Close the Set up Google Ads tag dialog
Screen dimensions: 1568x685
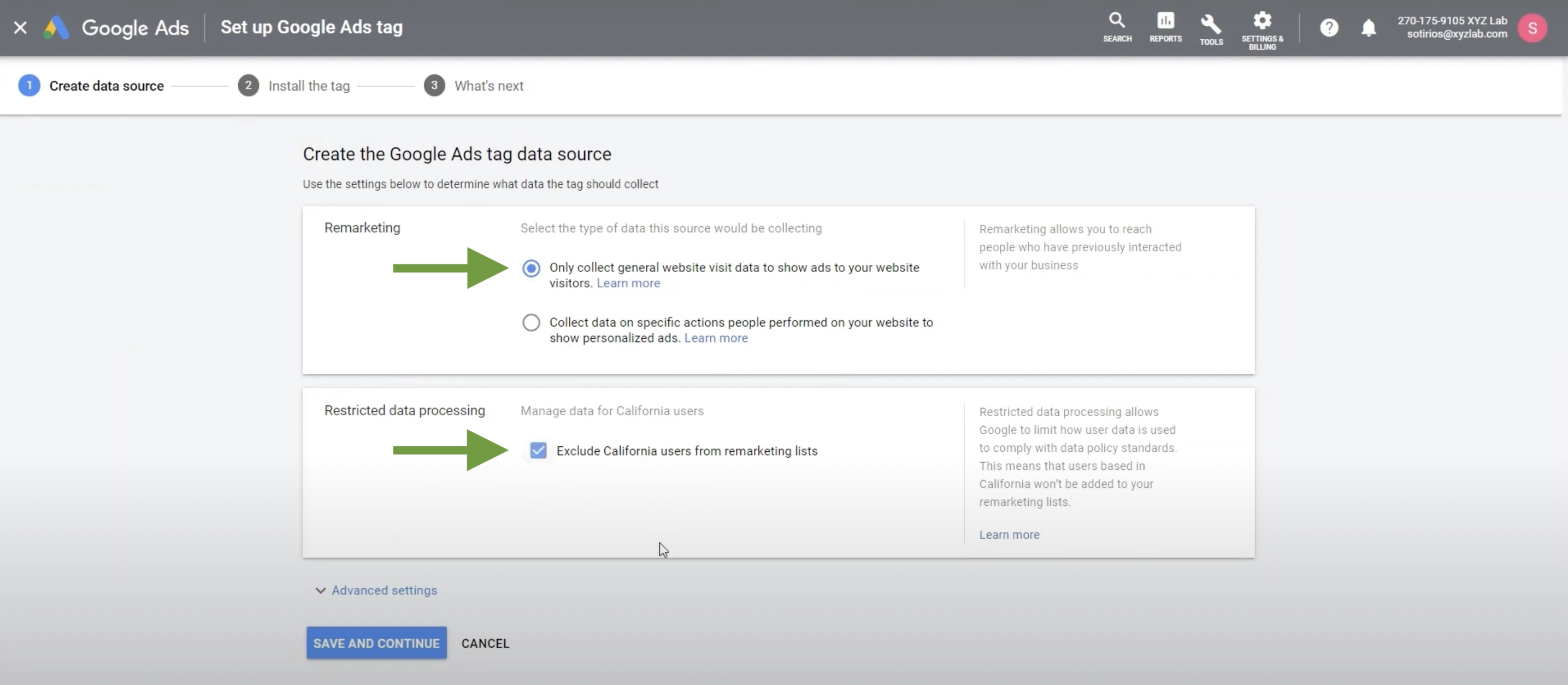pos(20,27)
